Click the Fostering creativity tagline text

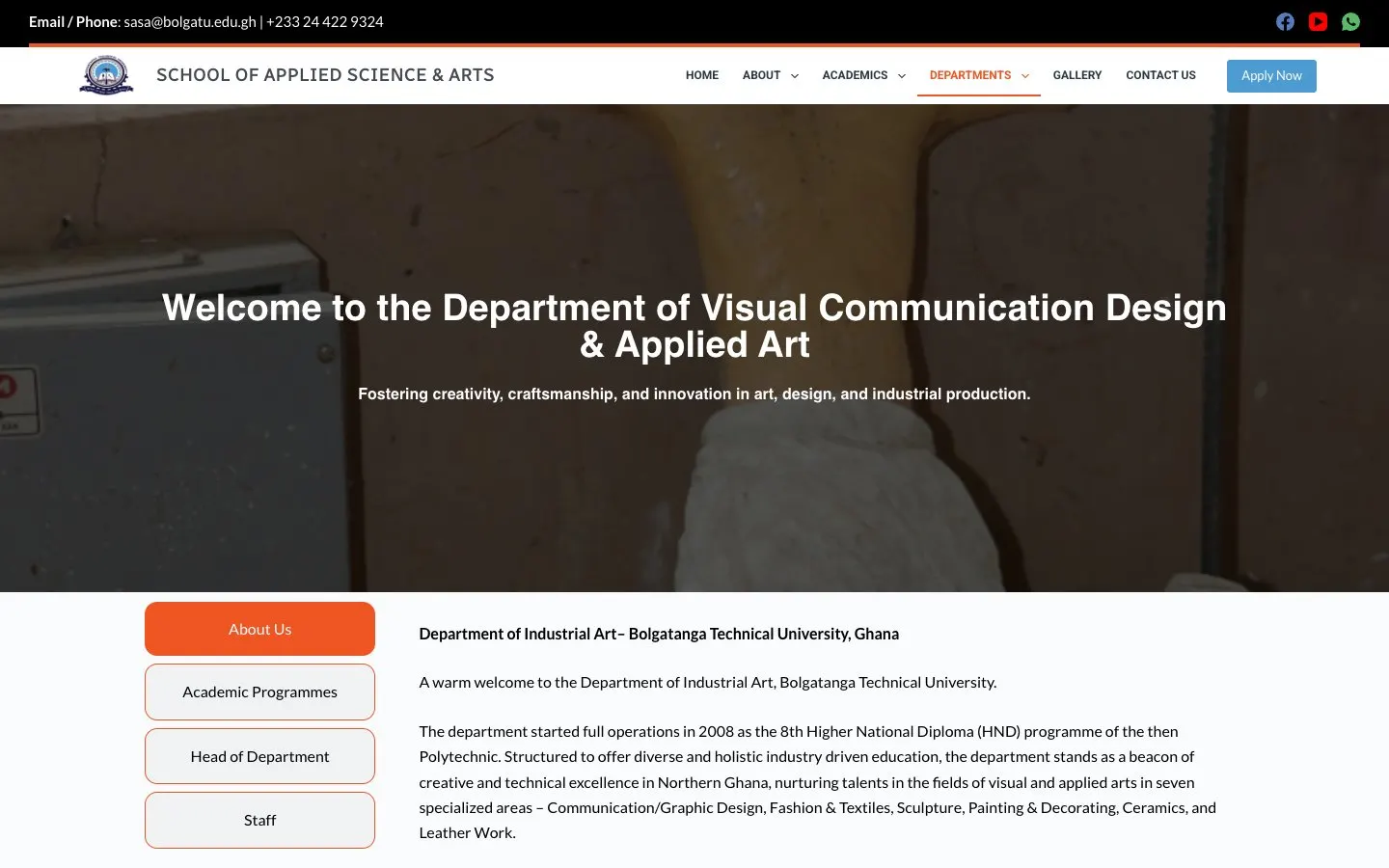pos(694,393)
